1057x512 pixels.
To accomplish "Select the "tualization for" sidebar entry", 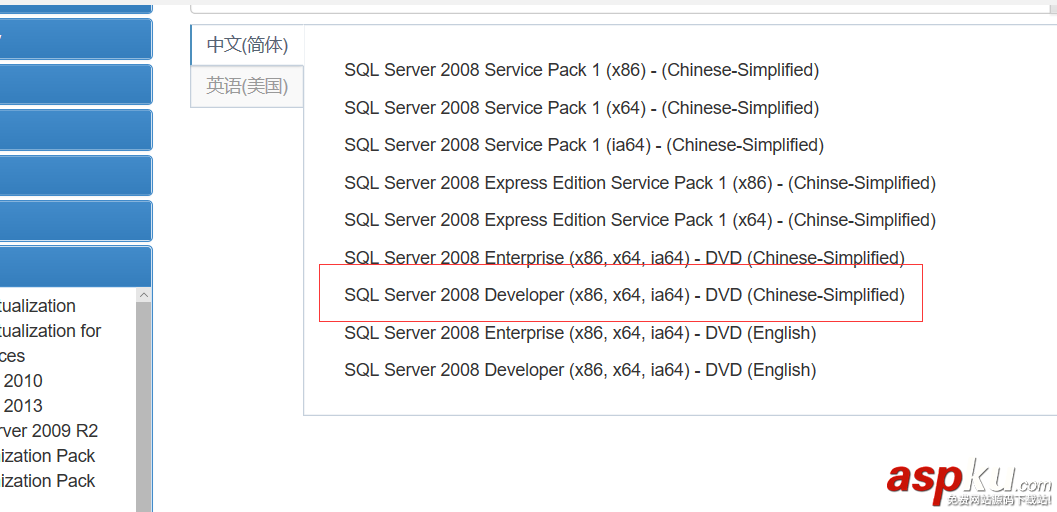I will [51, 331].
